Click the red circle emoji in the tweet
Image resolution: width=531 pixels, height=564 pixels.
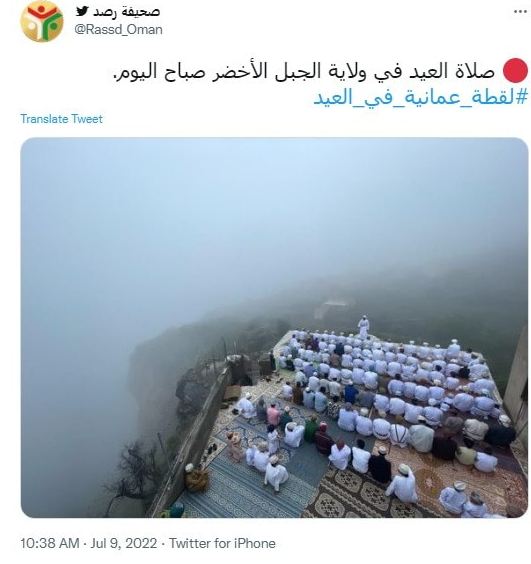click(515, 70)
